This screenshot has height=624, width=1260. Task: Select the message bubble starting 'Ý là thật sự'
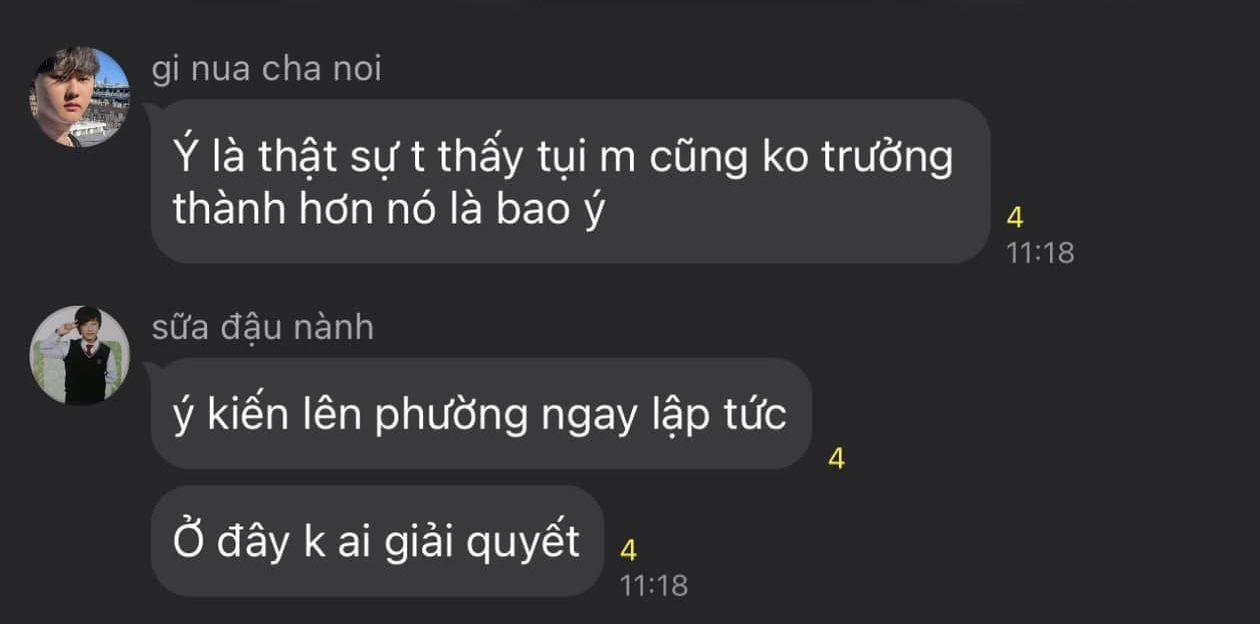570,181
